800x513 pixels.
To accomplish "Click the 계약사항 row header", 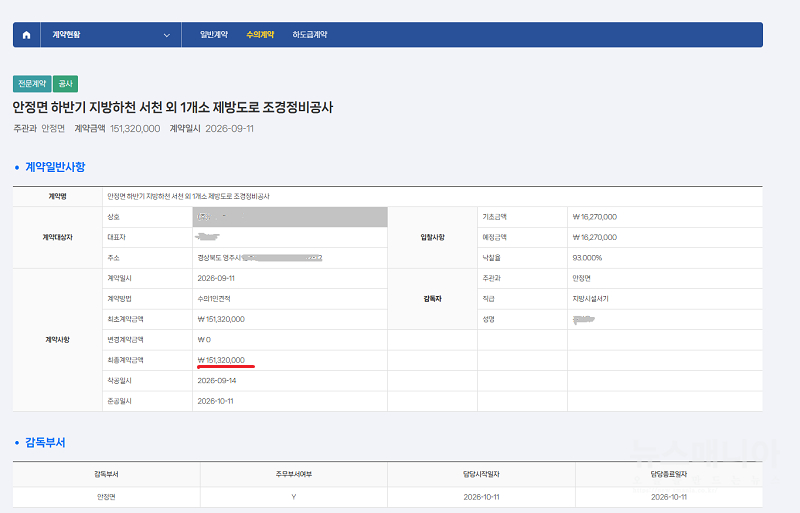I will [57, 339].
